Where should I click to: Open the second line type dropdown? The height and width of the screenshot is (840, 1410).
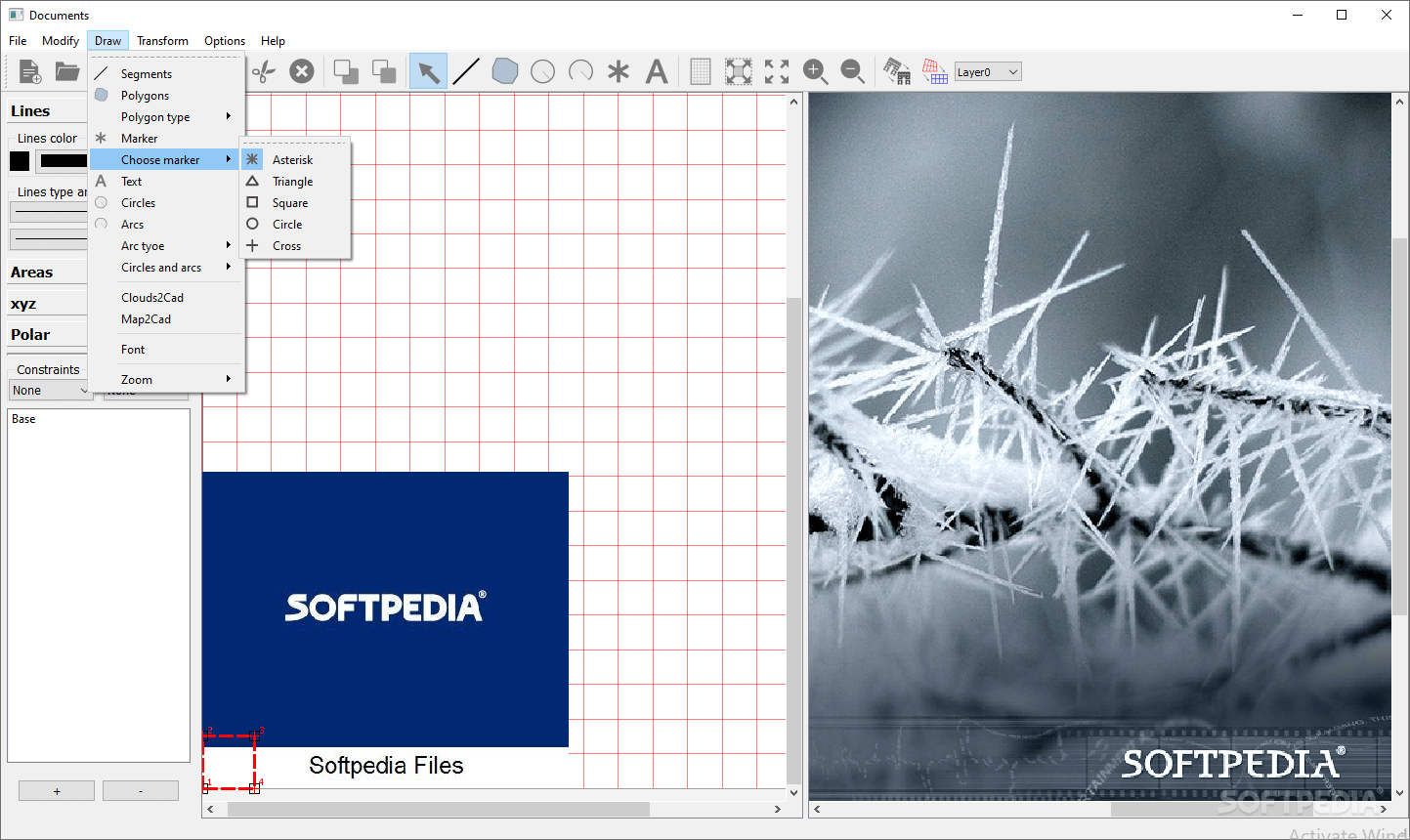49,239
